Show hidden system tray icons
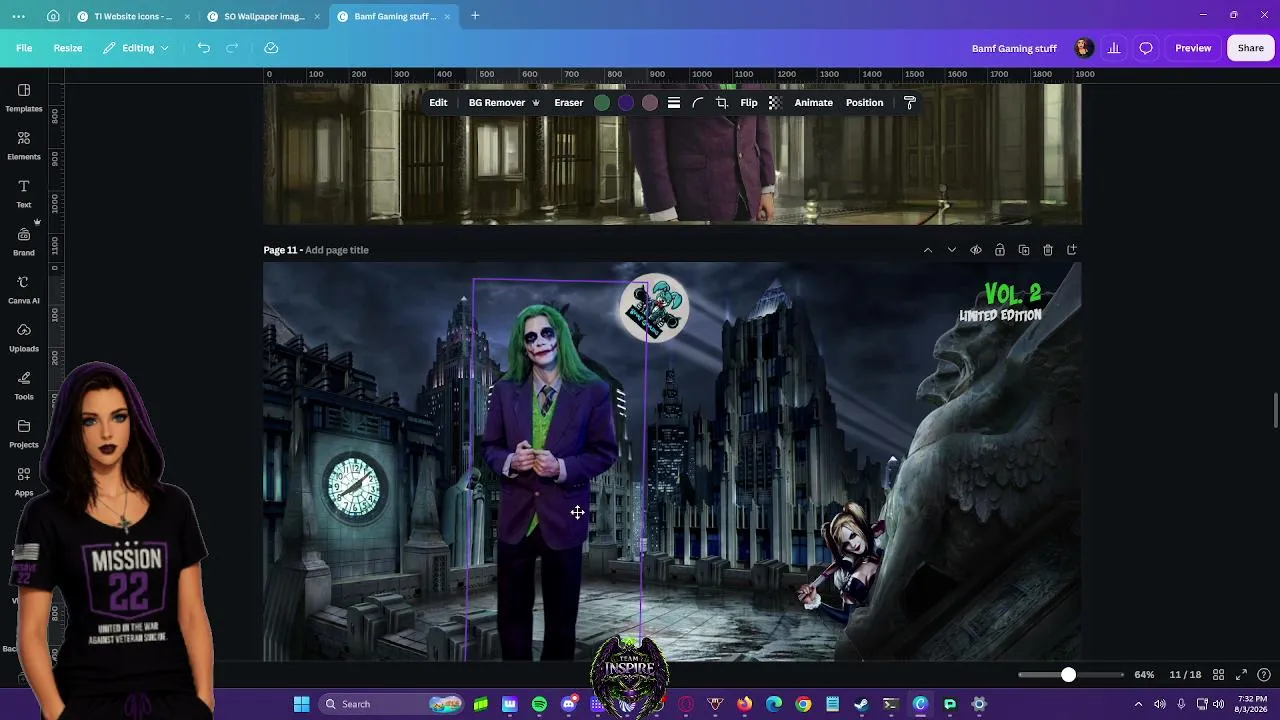The width and height of the screenshot is (1280, 720). (1138, 704)
